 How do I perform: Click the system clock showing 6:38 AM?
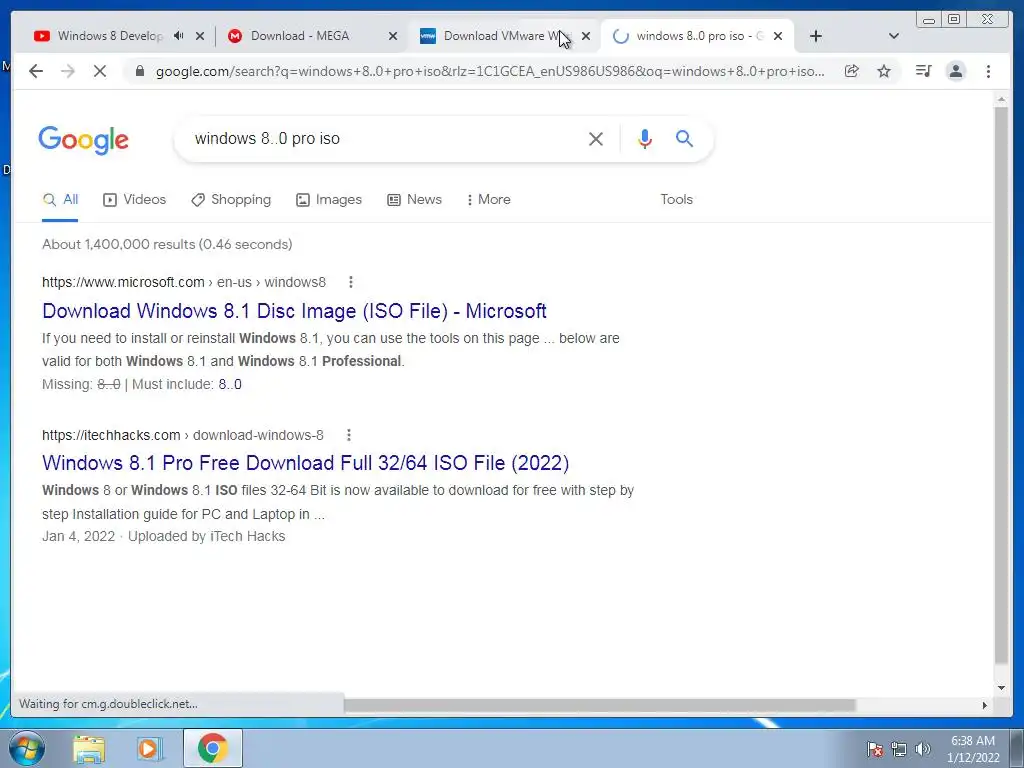point(973,749)
